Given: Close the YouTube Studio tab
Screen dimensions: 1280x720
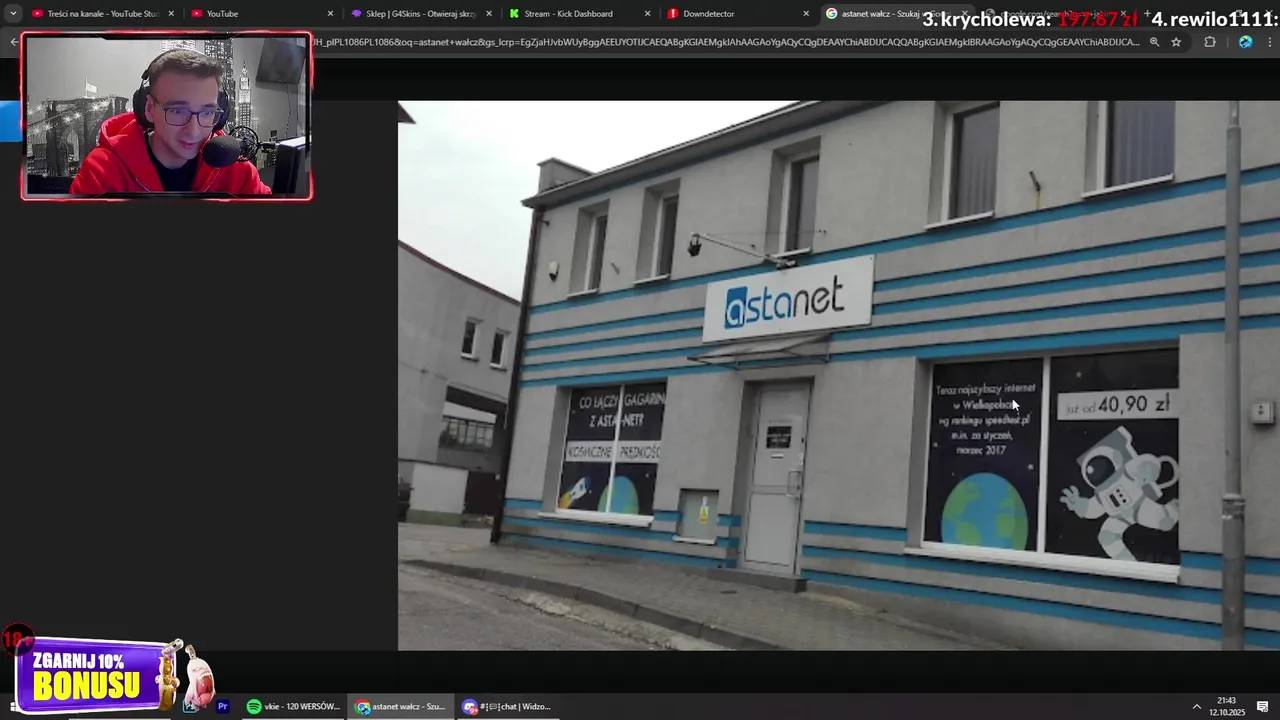Looking at the screenshot, I should [x=171, y=14].
